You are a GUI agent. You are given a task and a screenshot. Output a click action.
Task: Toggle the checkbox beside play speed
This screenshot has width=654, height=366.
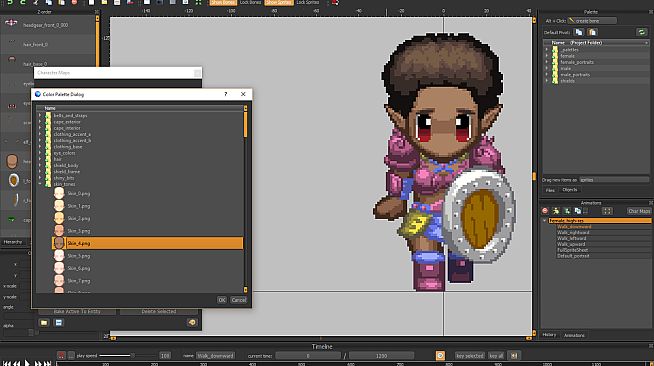click(x=71, y=356)
